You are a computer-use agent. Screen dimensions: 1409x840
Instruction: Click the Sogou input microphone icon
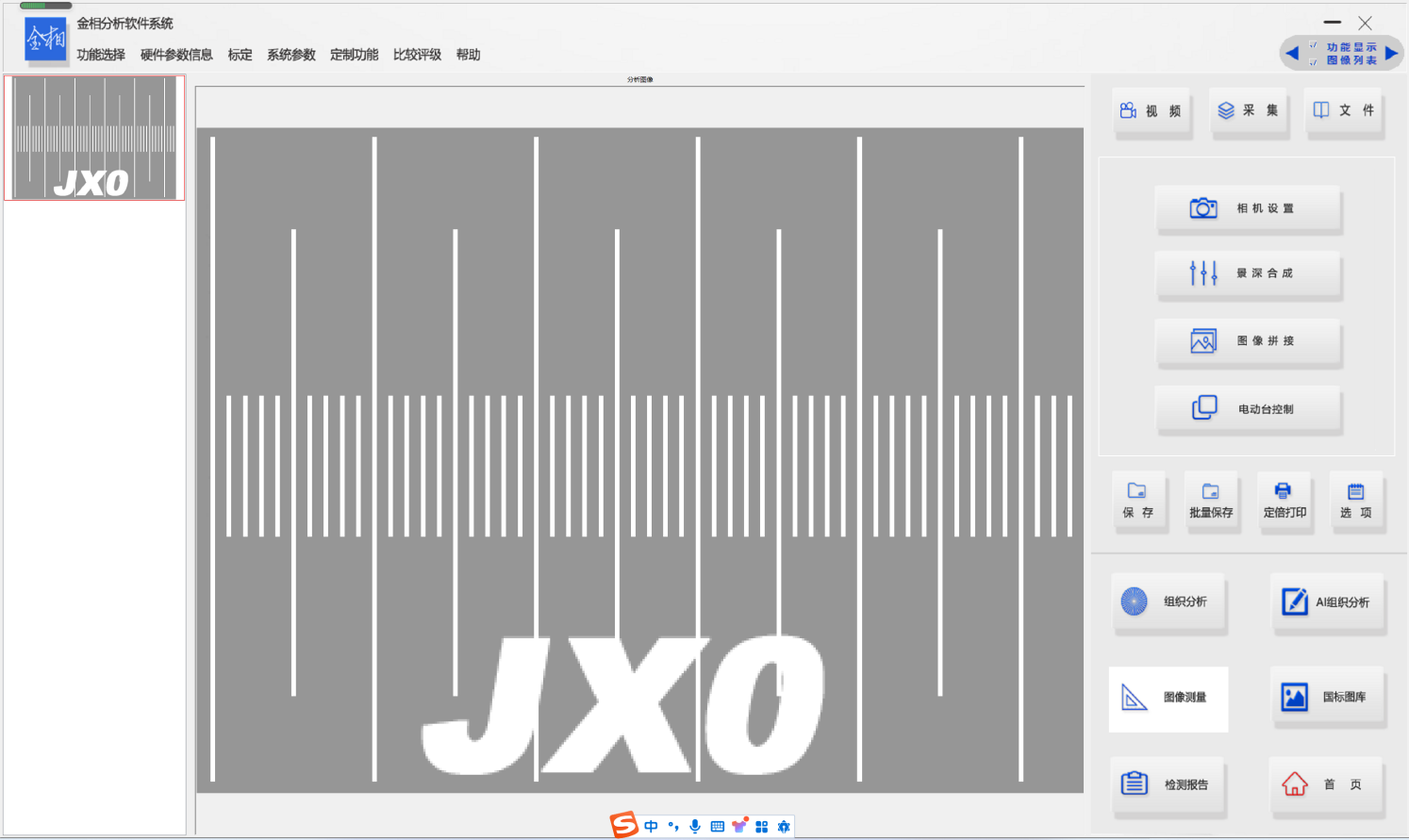[x=695, y=827]
